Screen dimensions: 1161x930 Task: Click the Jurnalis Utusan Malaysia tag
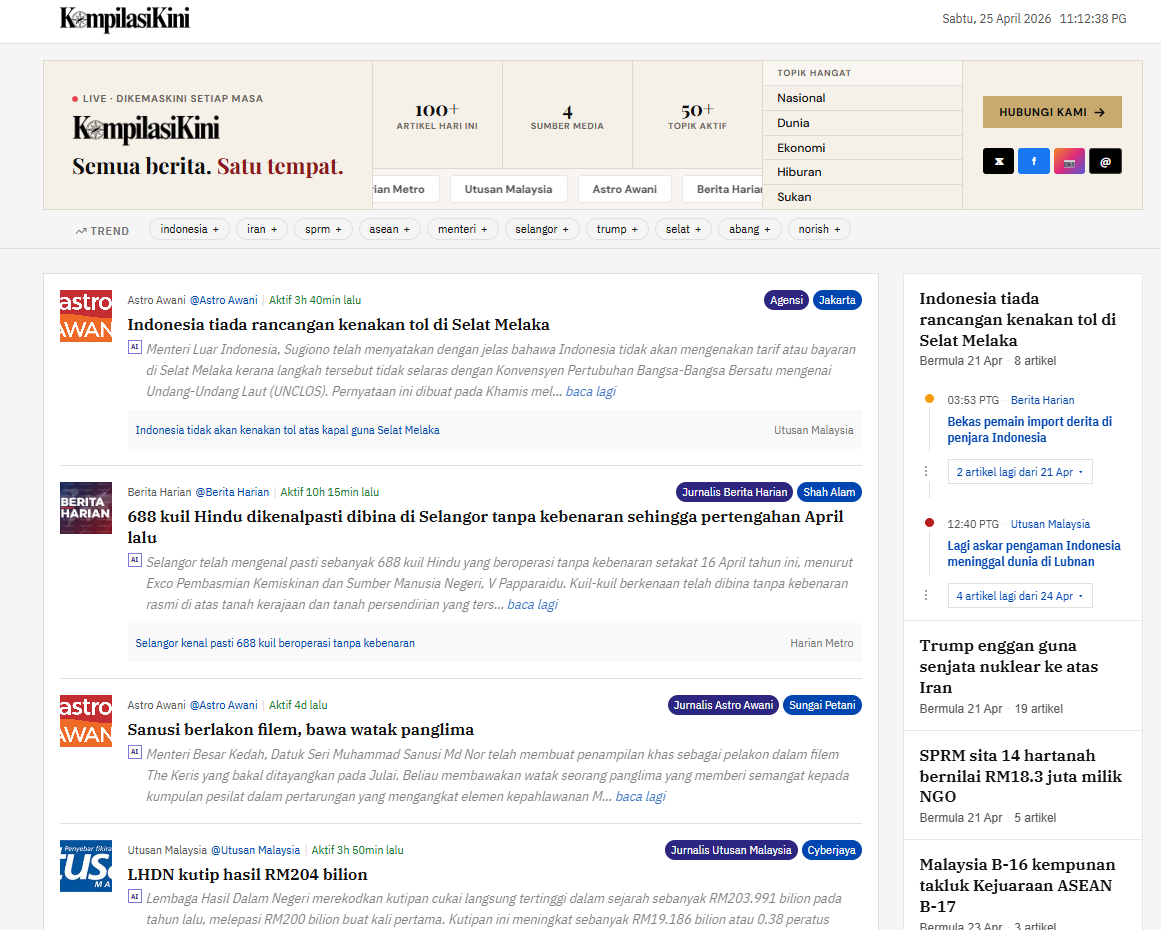[x=731, y=850]
